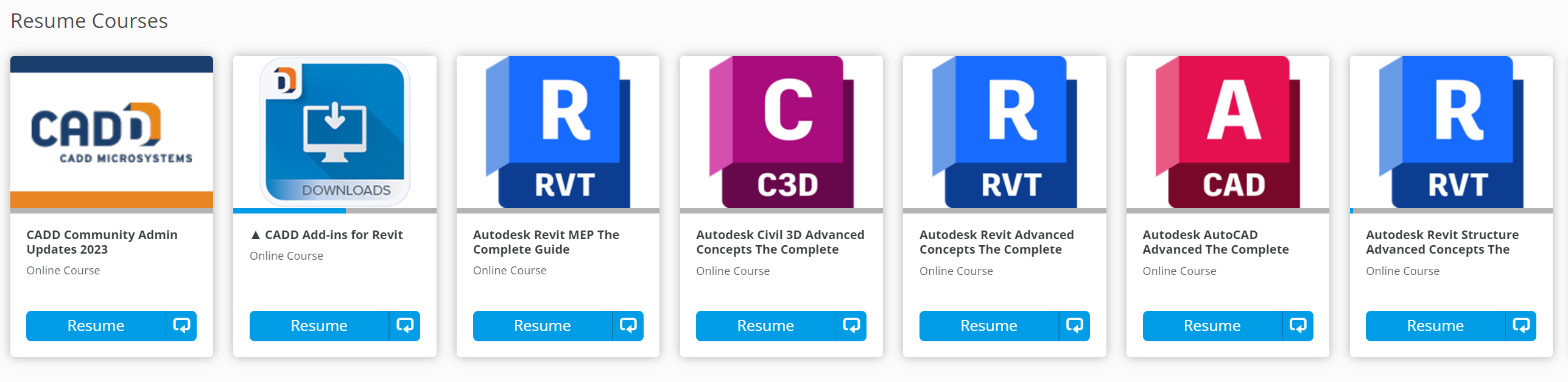Resume Autodesk Civil 3D Advanced Concepts course
The height and width of the screenshot is (382, 1568).
pos(765,325)
